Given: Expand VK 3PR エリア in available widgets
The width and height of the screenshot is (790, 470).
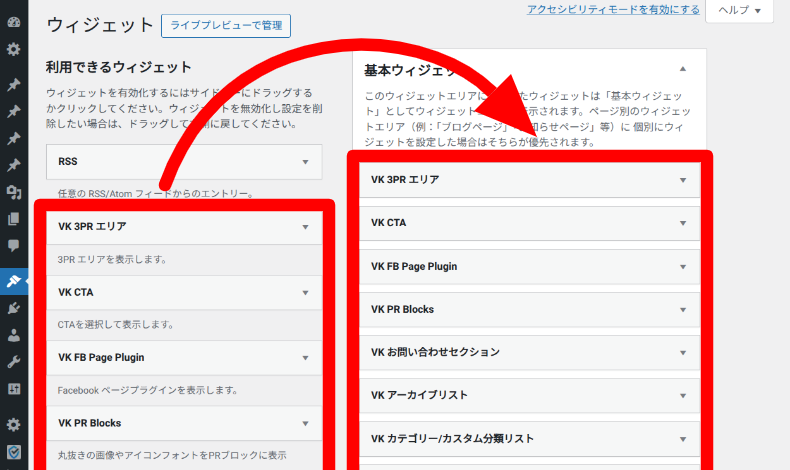Looking at the screenshot, I should coord(305,227).
